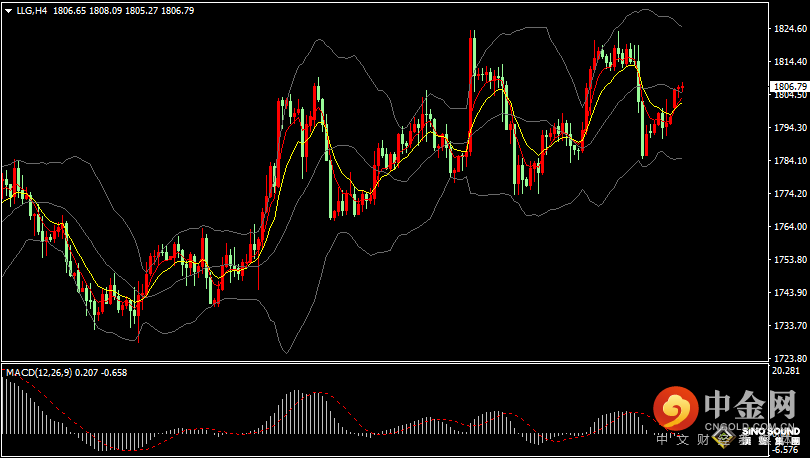Click the orange swirl logo icon

point(676,408)
